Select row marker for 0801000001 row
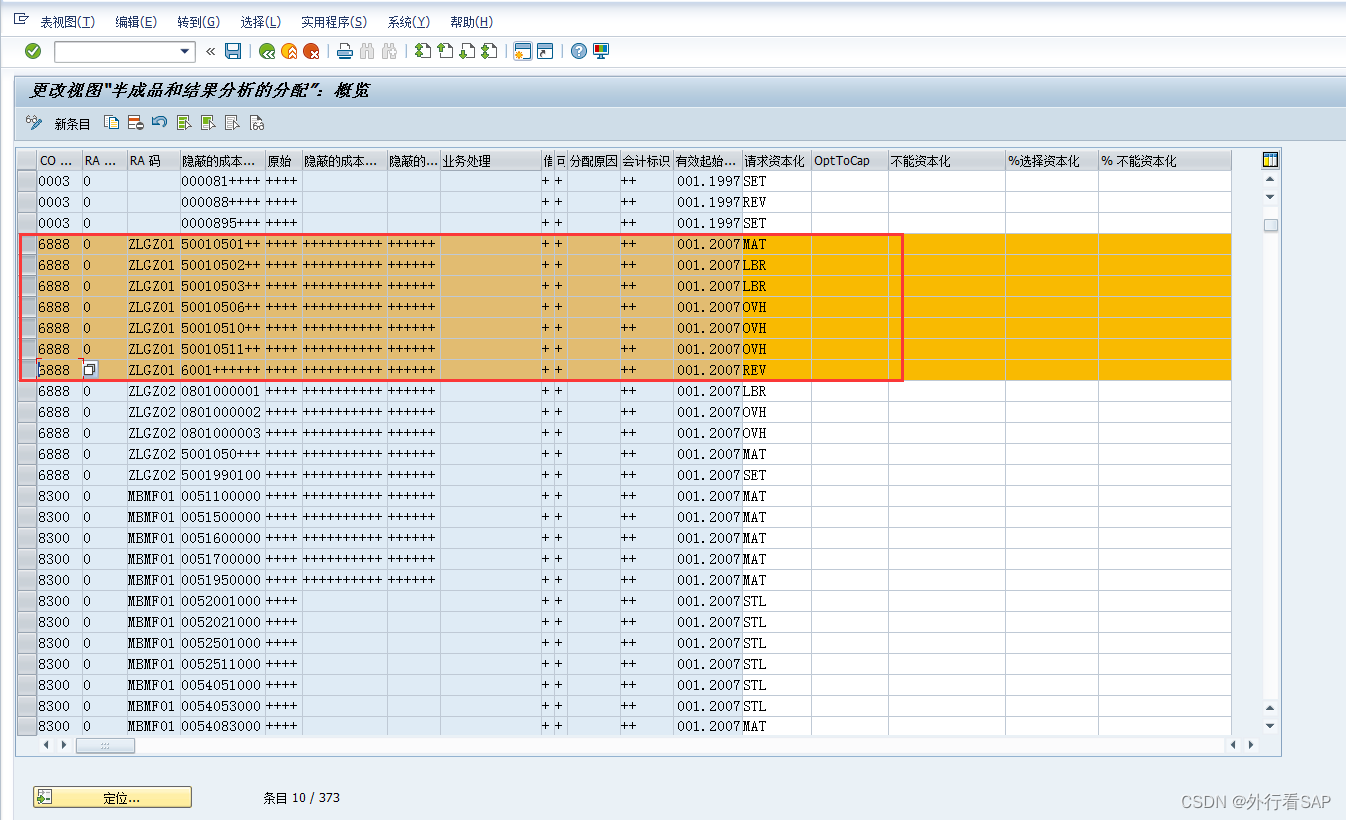The image size is (1346, 820). (x=27, y=391)
